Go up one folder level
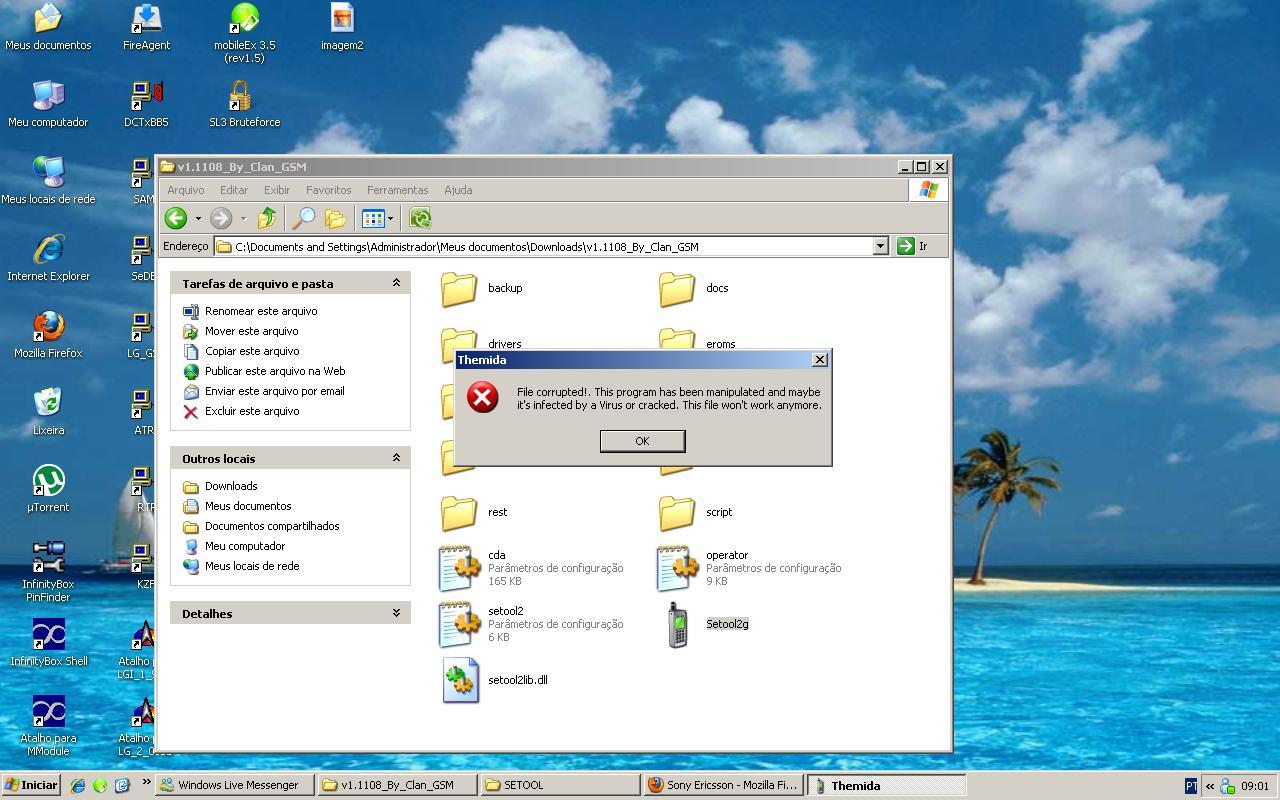Viewport: 1280px width, 800px height. pos(267,218)
